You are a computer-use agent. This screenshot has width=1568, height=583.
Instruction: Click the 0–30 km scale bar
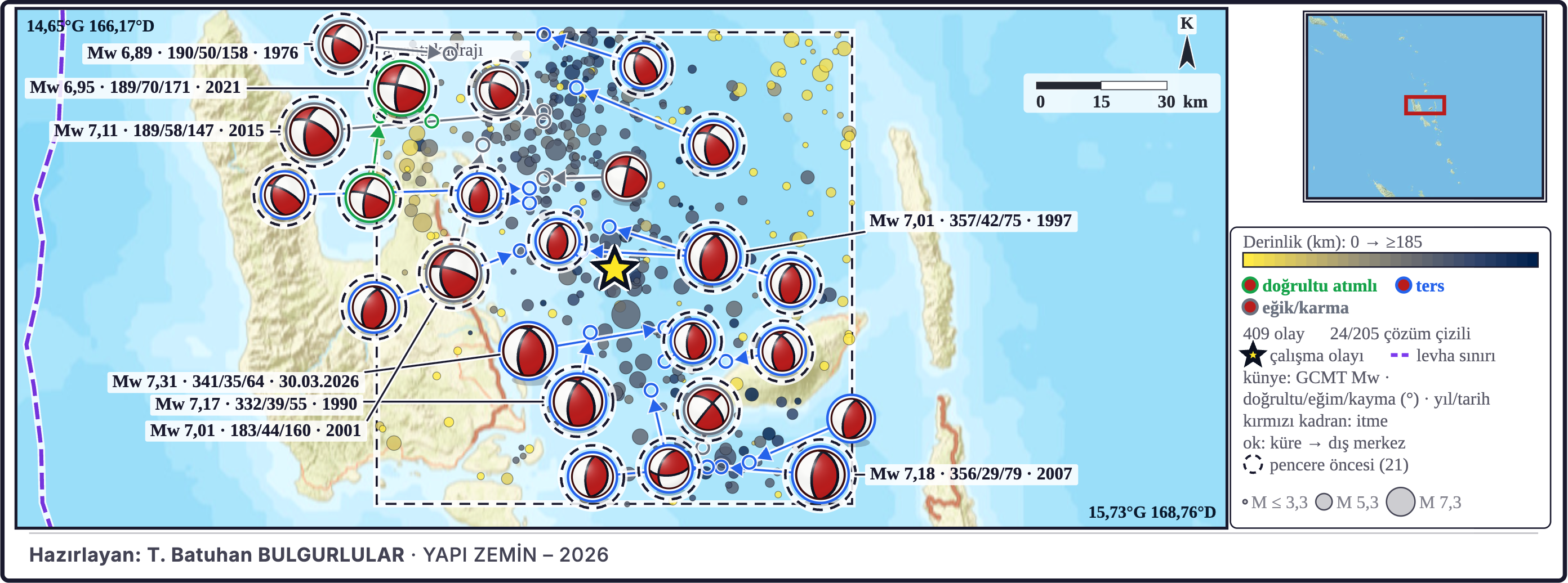coord(1101,86)
